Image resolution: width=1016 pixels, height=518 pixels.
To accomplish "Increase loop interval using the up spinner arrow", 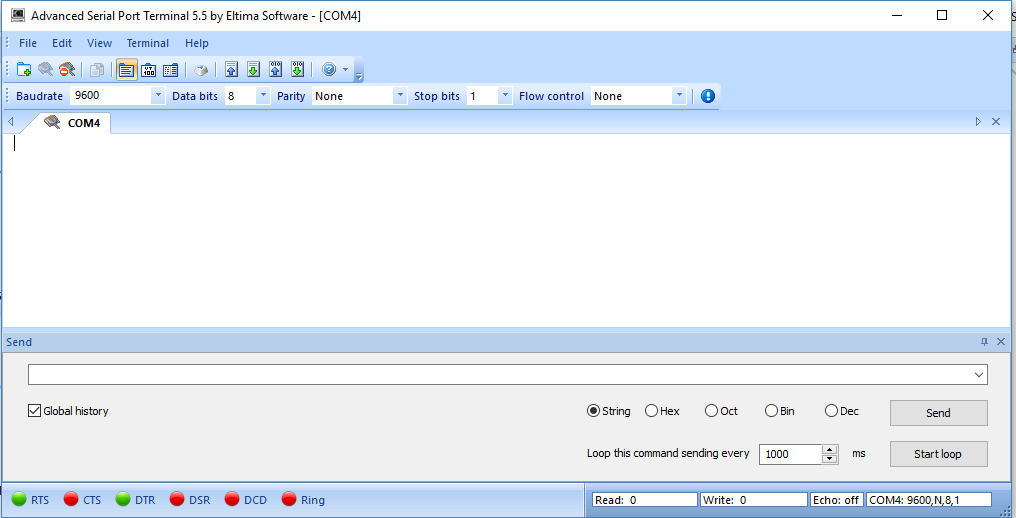I will (x=830, y=449).
